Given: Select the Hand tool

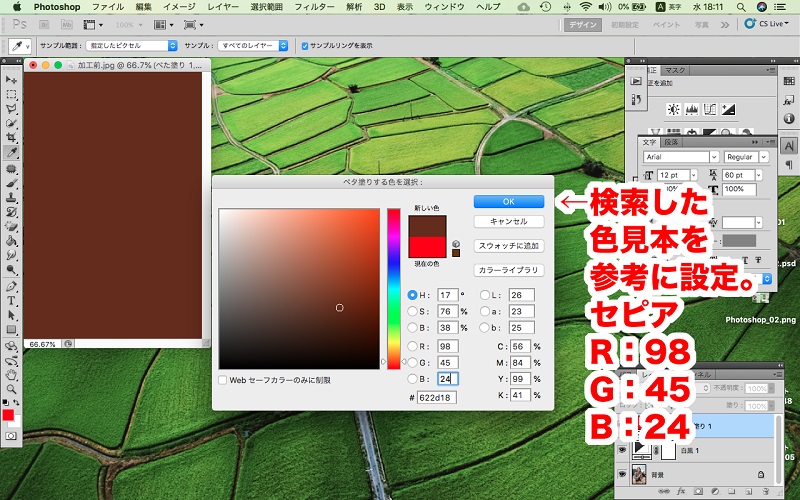Looking at the screenshot, I should (11, 376).
